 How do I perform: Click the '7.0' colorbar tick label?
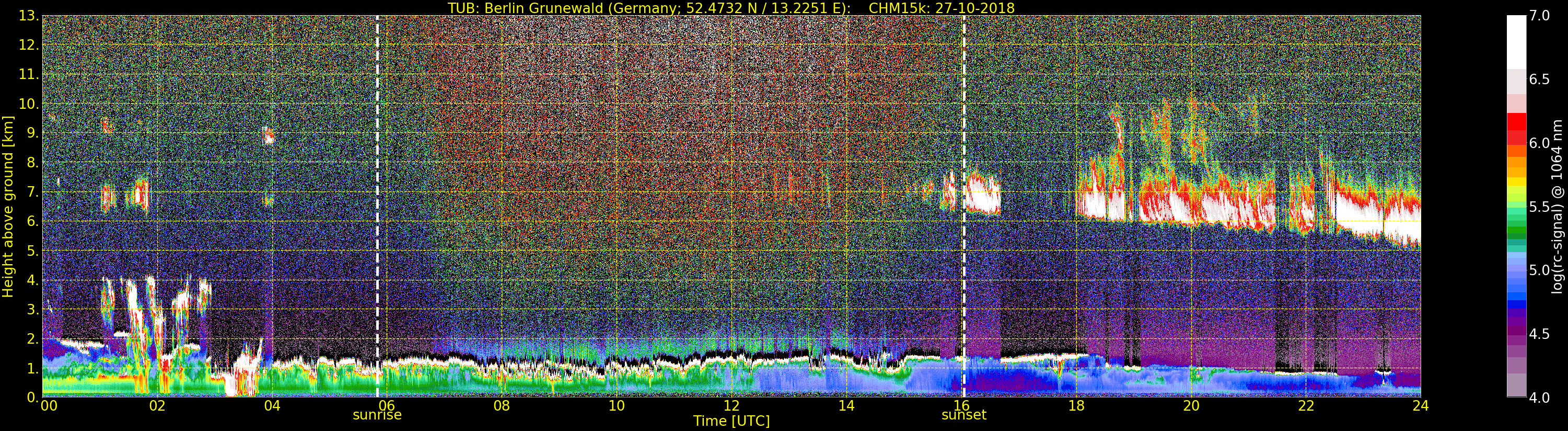point(1539,16)
